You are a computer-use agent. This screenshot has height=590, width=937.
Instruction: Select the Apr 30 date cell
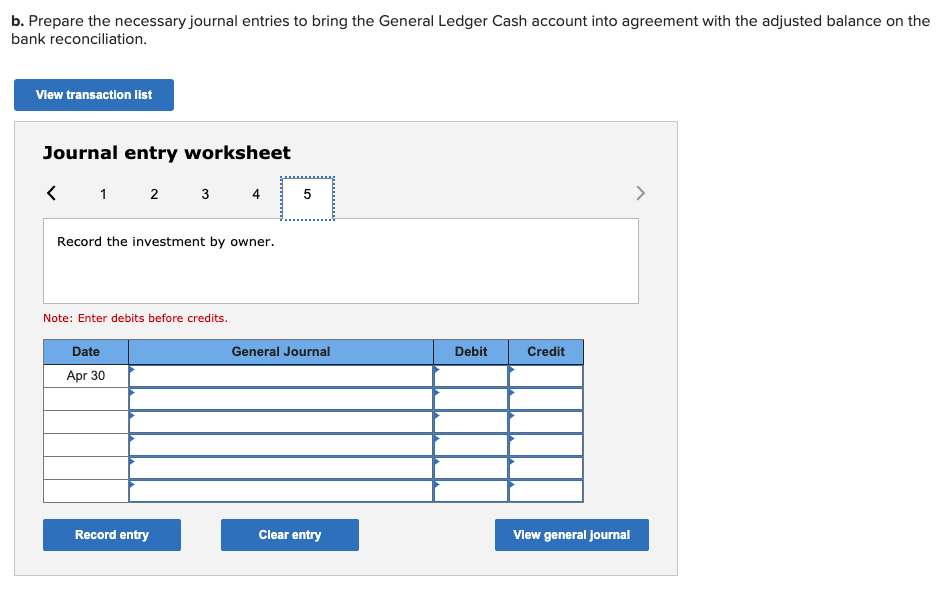click(85, 375)
